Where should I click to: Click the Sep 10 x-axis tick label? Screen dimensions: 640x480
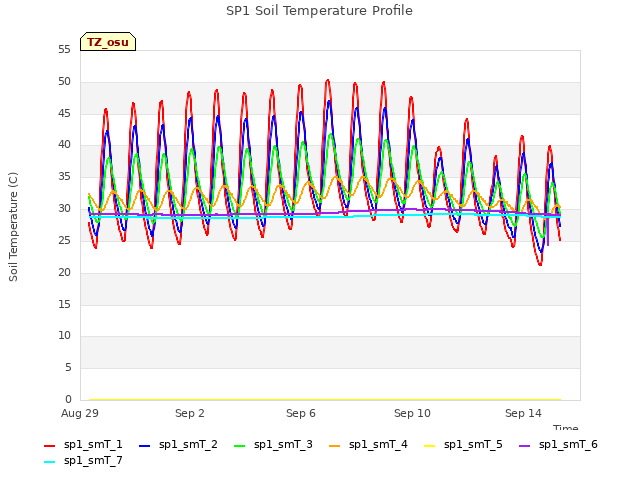tap(412, 413)
